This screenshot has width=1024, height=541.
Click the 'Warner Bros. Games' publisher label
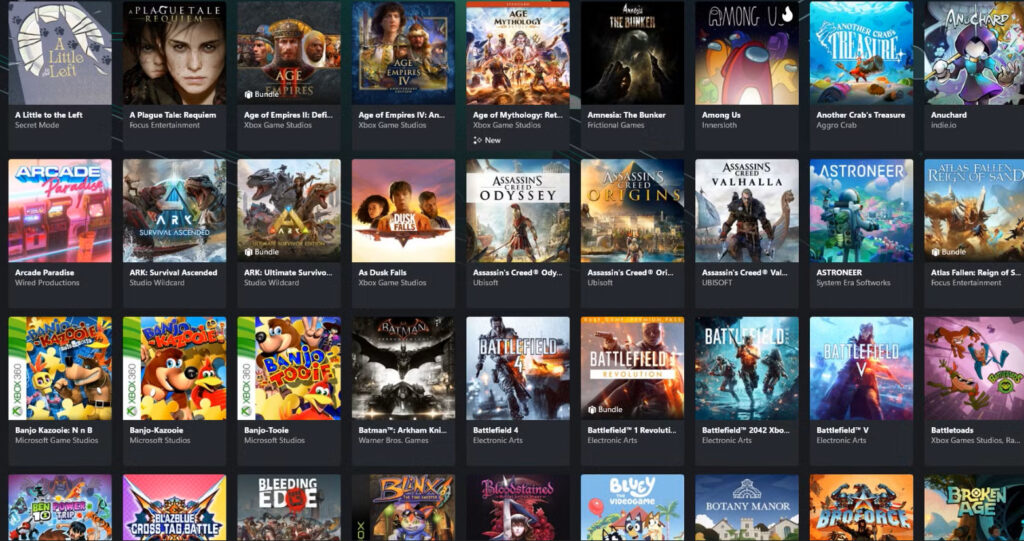click(393, 441)
